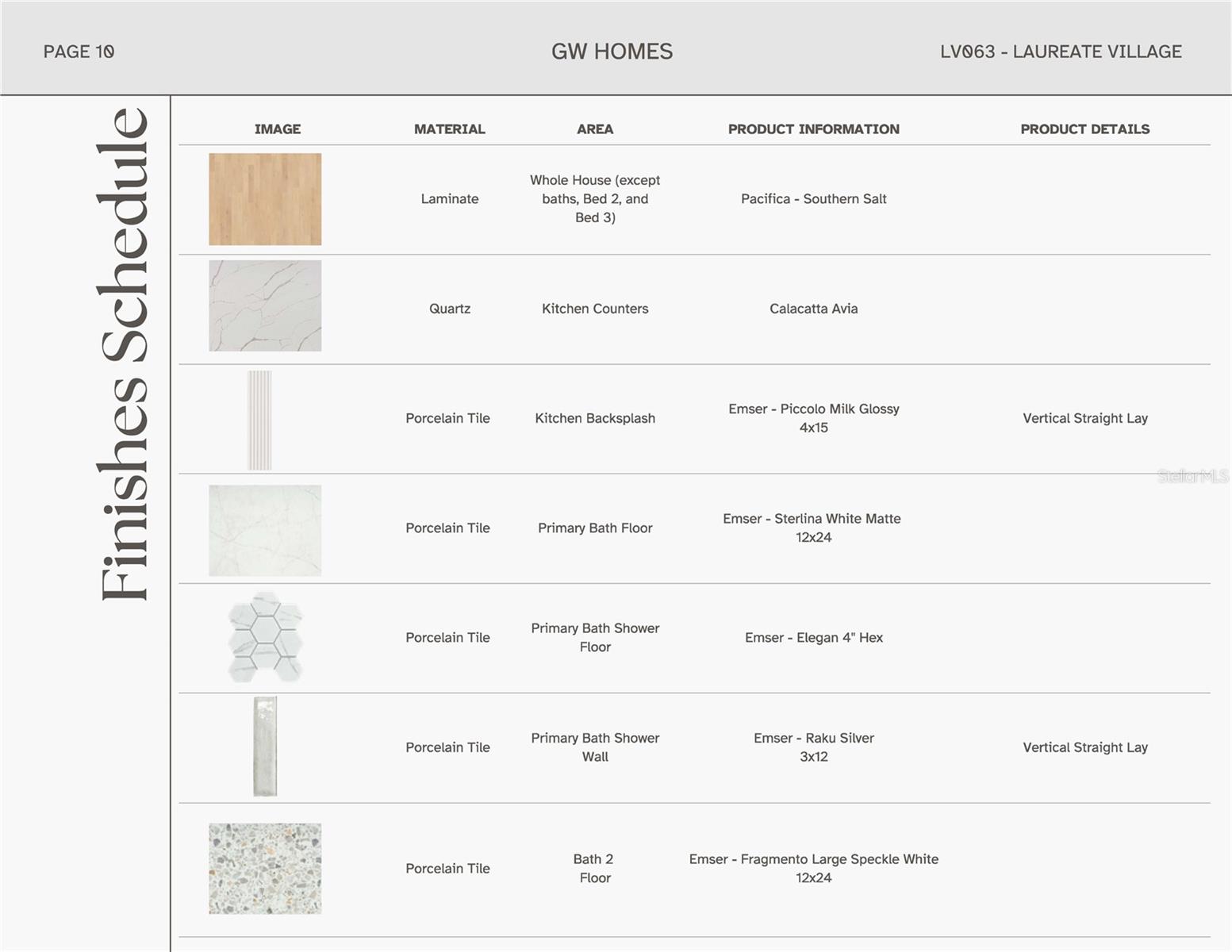Select the Calacatta Avia quartz swatch image
Screen dimensions: 1232x952
click(x=265, y=305)
